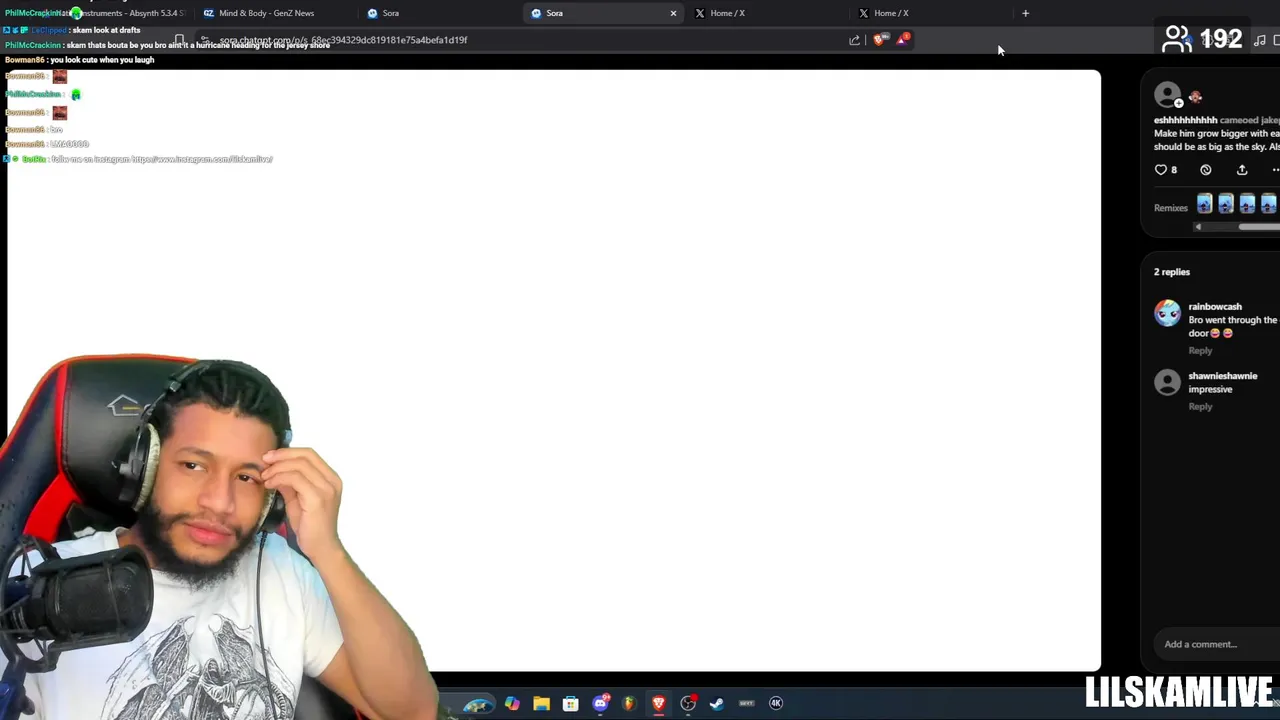Screen dimensions: 1280x720
Task: Open 4K Downloader from the taskbar
Action: (x=776, y=703)
